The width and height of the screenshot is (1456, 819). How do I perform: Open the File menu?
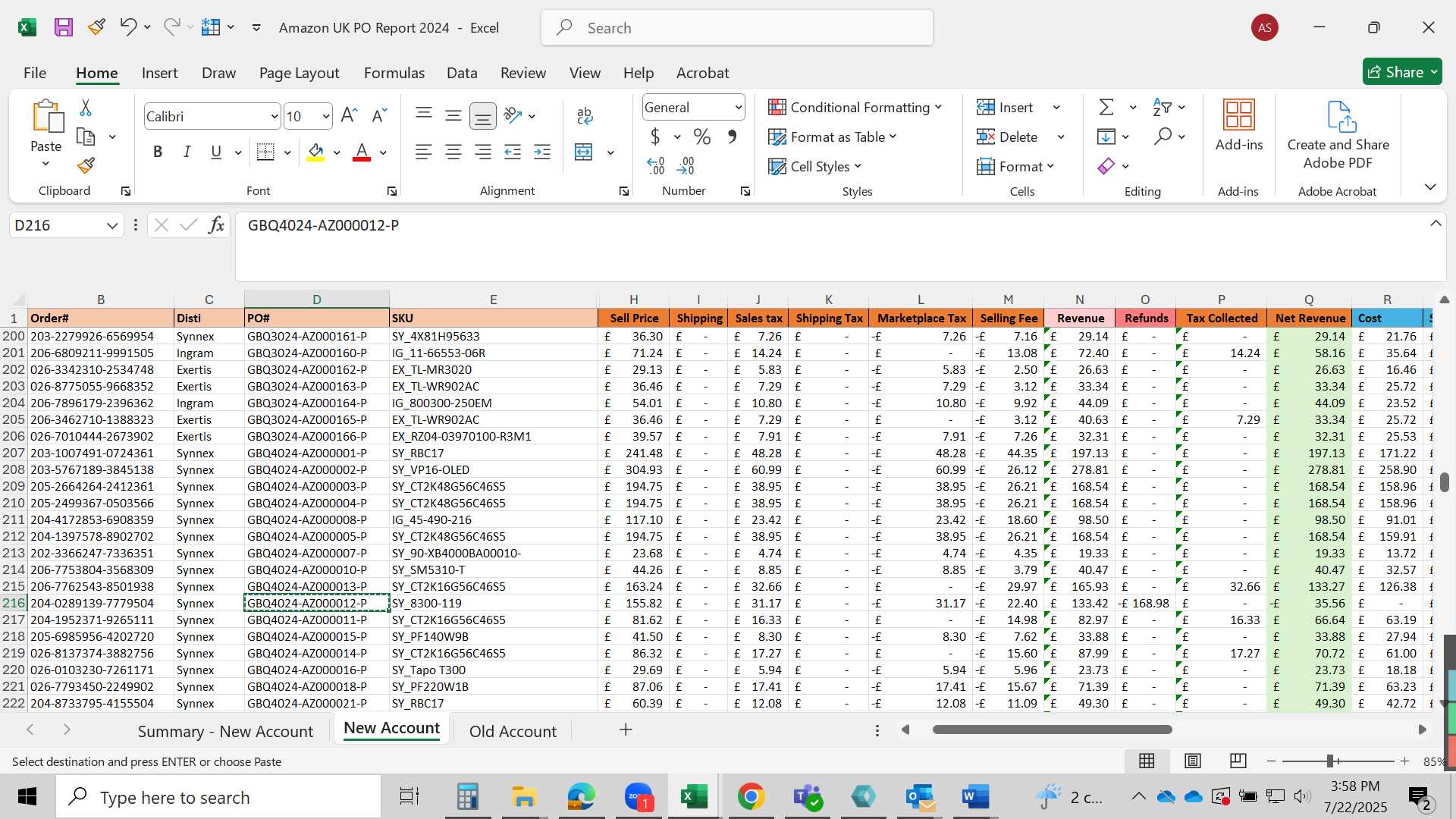pyautogui.click(x=35, y=73)
